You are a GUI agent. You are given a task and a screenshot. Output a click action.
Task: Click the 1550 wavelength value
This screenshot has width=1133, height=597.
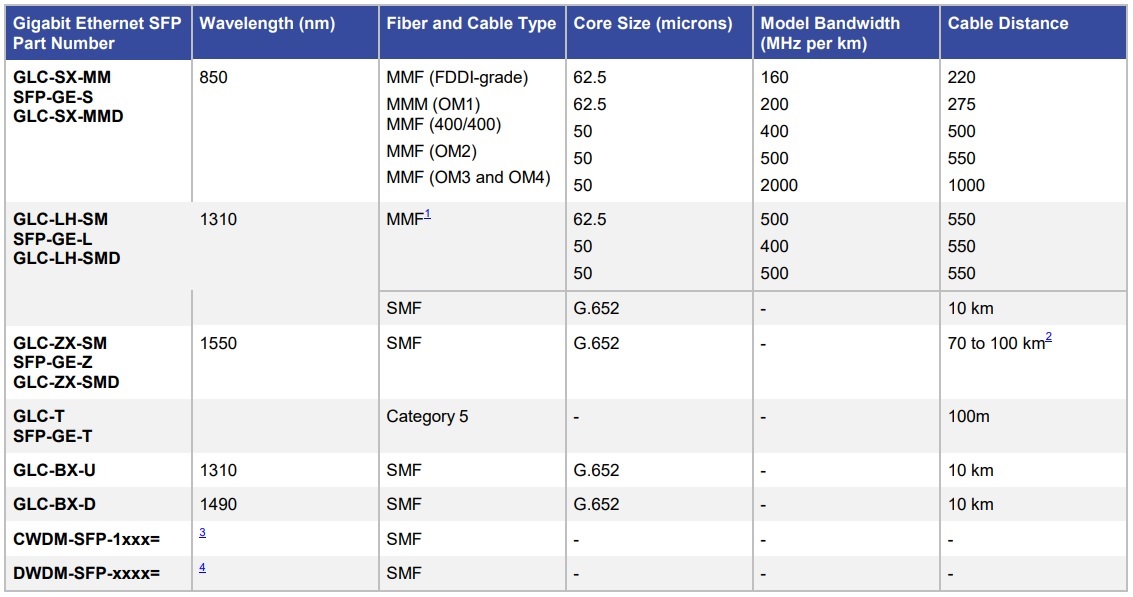coord(218,343)
